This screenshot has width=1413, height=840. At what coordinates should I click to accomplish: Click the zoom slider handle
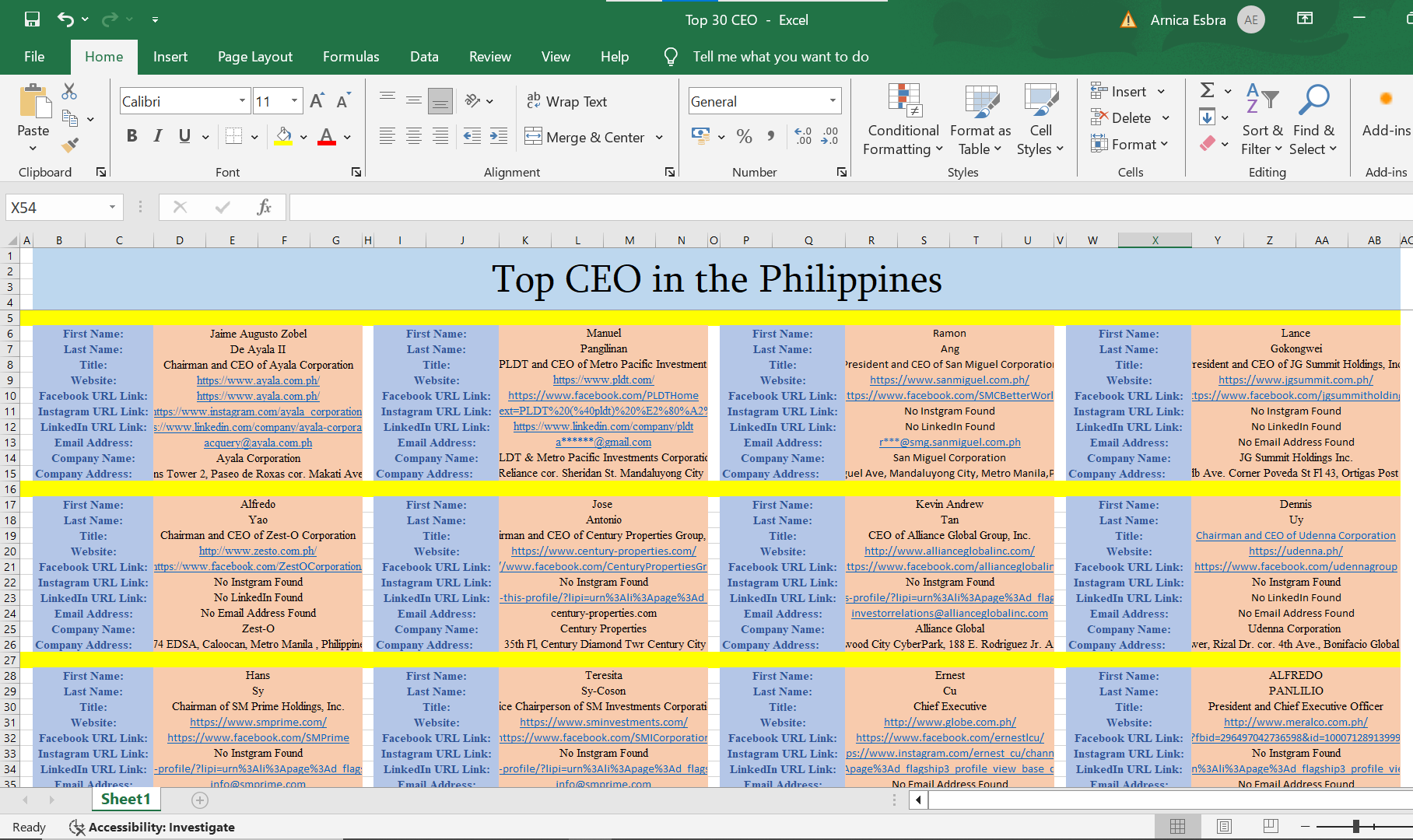pos(1356,826)
